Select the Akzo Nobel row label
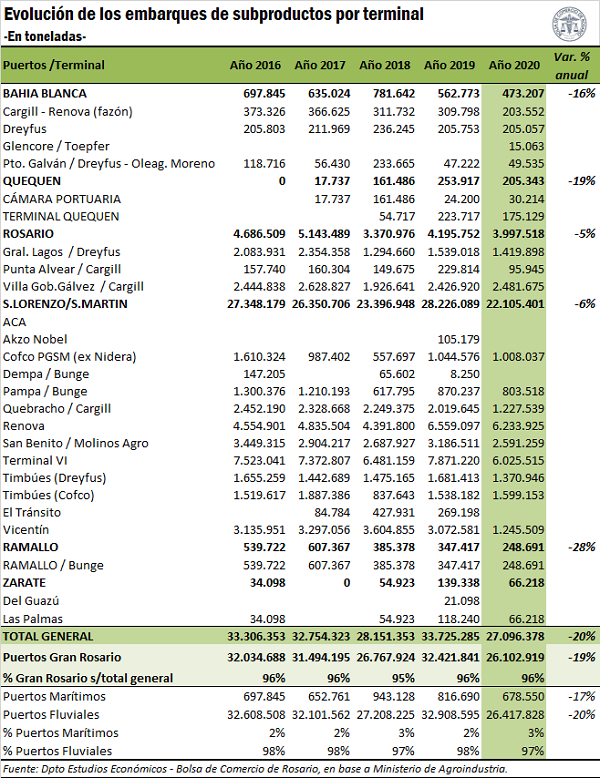Screen dimensions: 600x778 tap(35, 339)
